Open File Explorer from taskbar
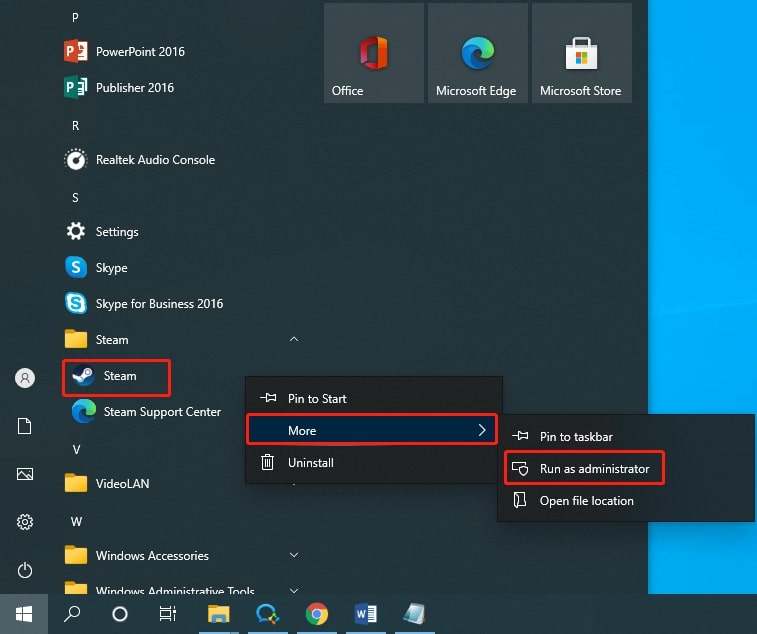757x634 pixels. 219,614
